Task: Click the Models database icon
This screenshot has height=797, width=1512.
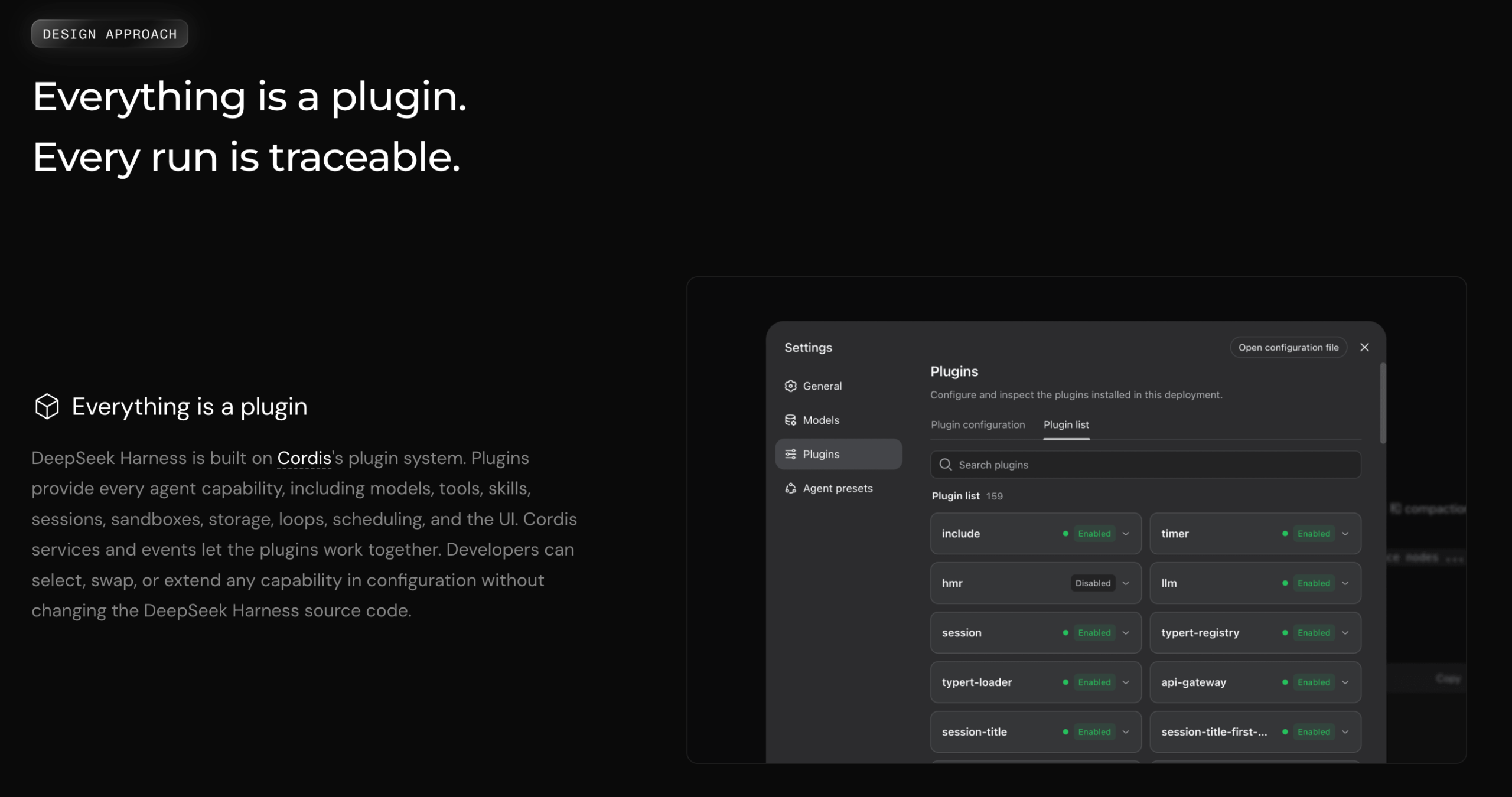Action: (790, 420)
